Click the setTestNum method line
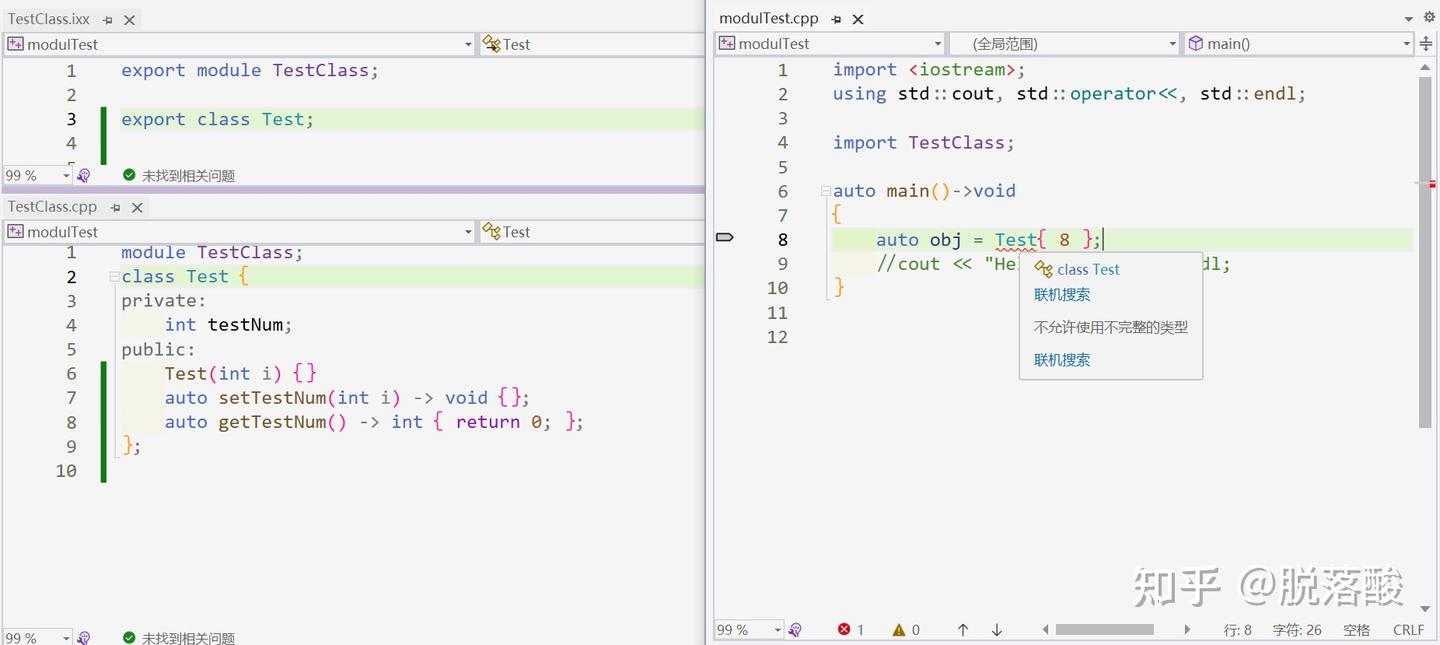 click(347, 398)
